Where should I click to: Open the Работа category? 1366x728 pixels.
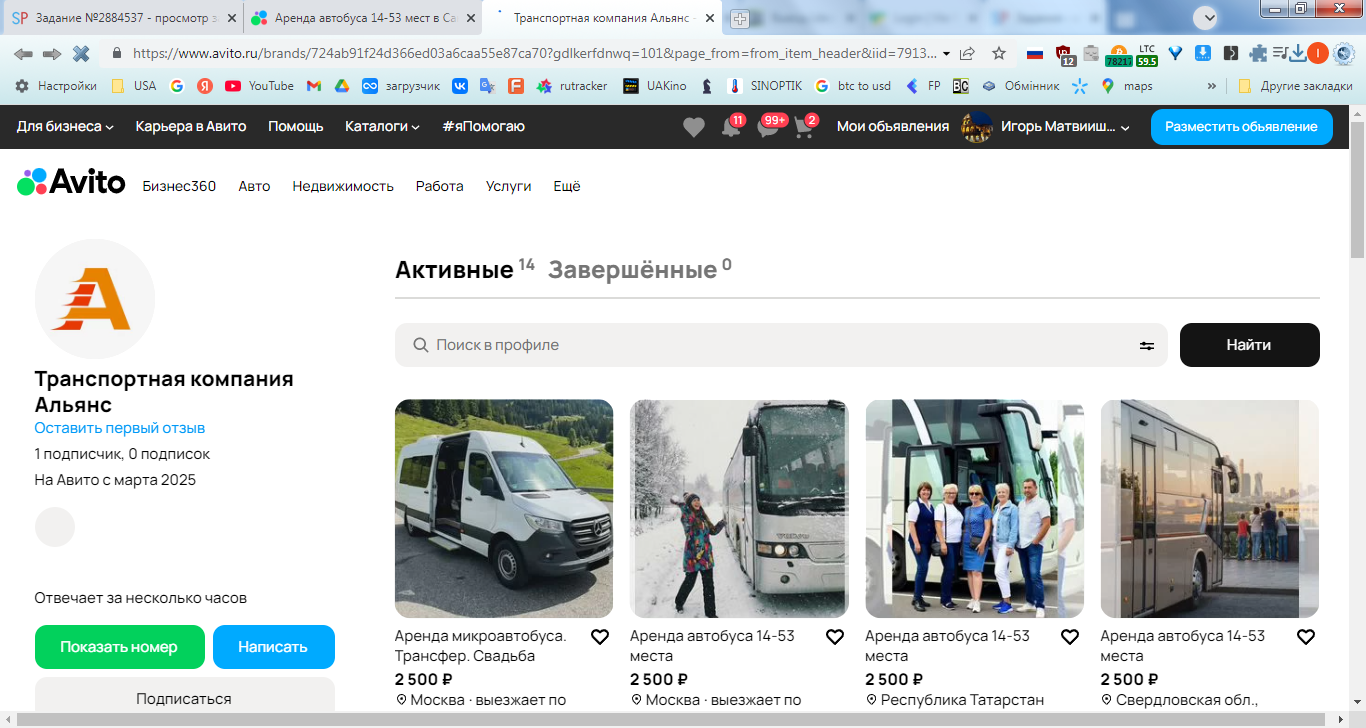440,186
